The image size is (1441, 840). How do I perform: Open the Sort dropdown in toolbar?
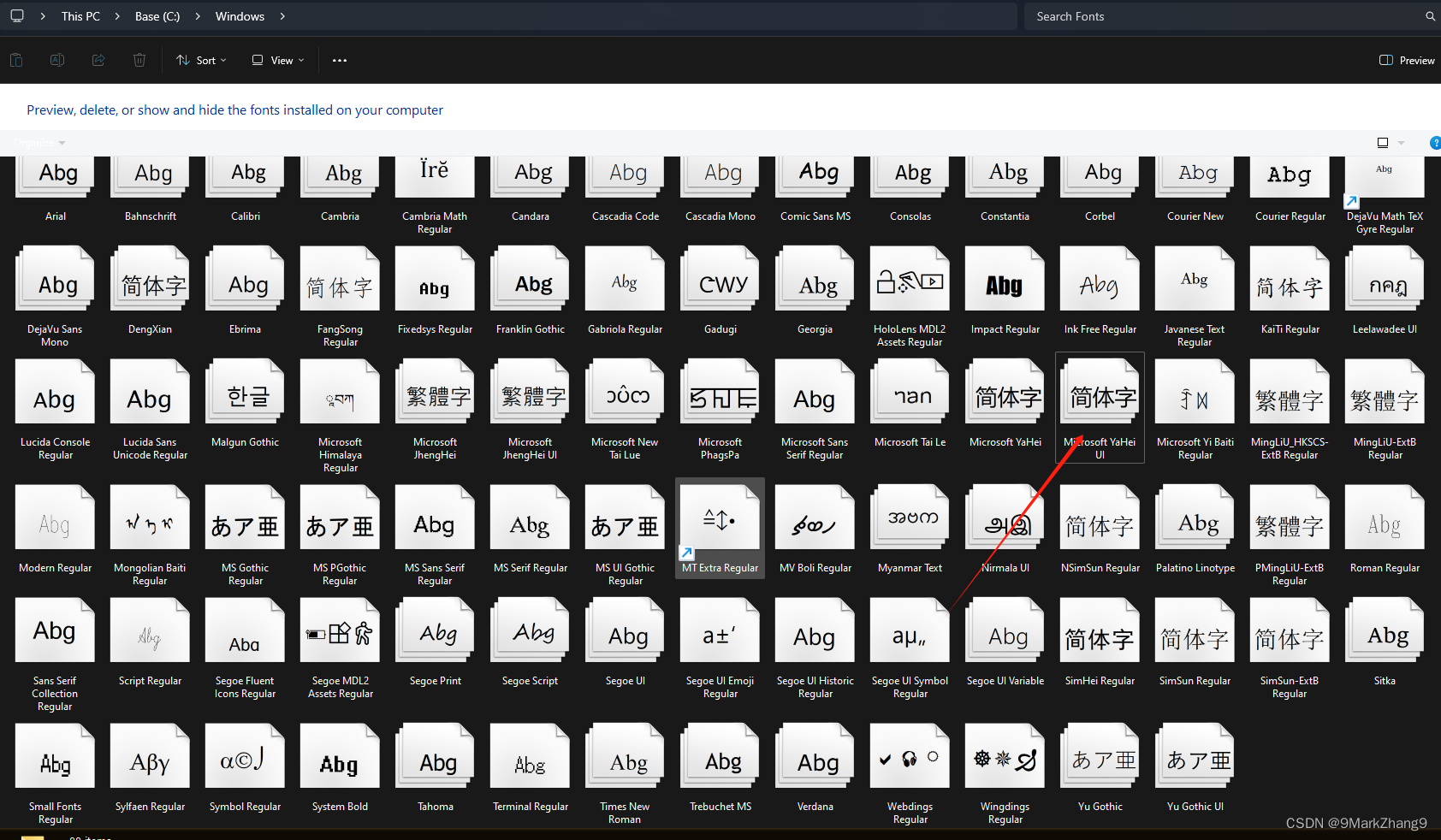coord(201,61)
